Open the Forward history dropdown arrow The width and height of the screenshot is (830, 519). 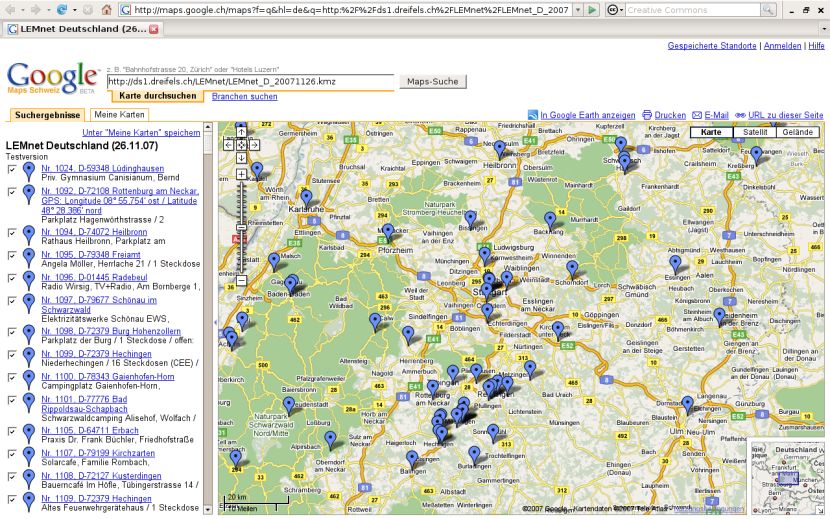48,10
